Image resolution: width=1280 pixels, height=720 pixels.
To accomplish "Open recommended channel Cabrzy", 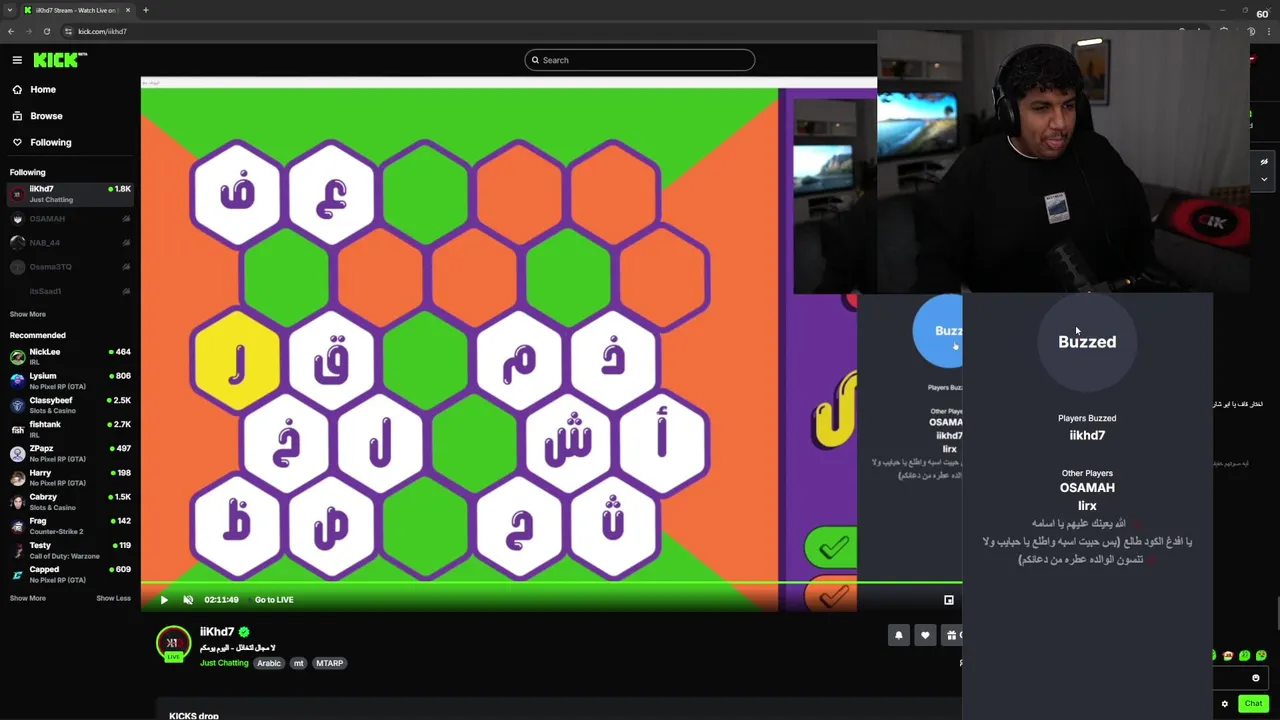I will coord(70,501).
